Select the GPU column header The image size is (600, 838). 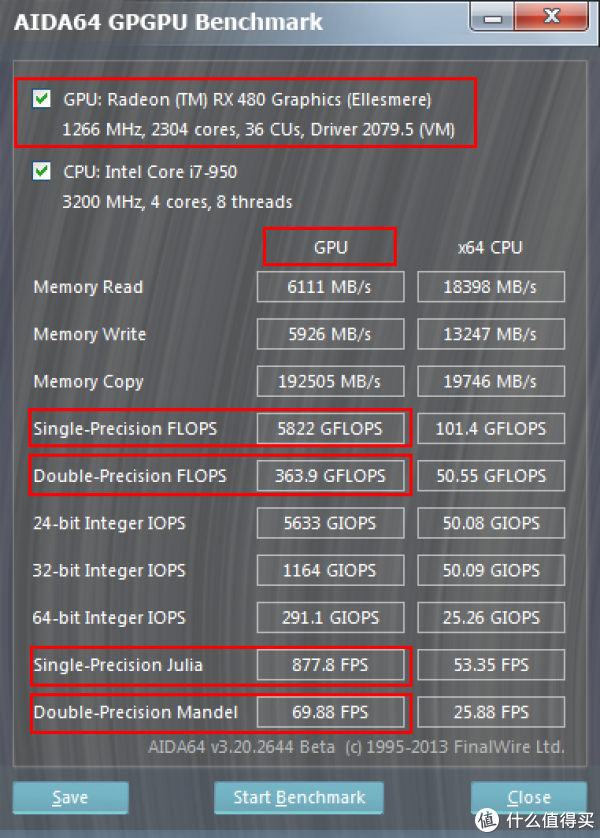coord(330,246)
